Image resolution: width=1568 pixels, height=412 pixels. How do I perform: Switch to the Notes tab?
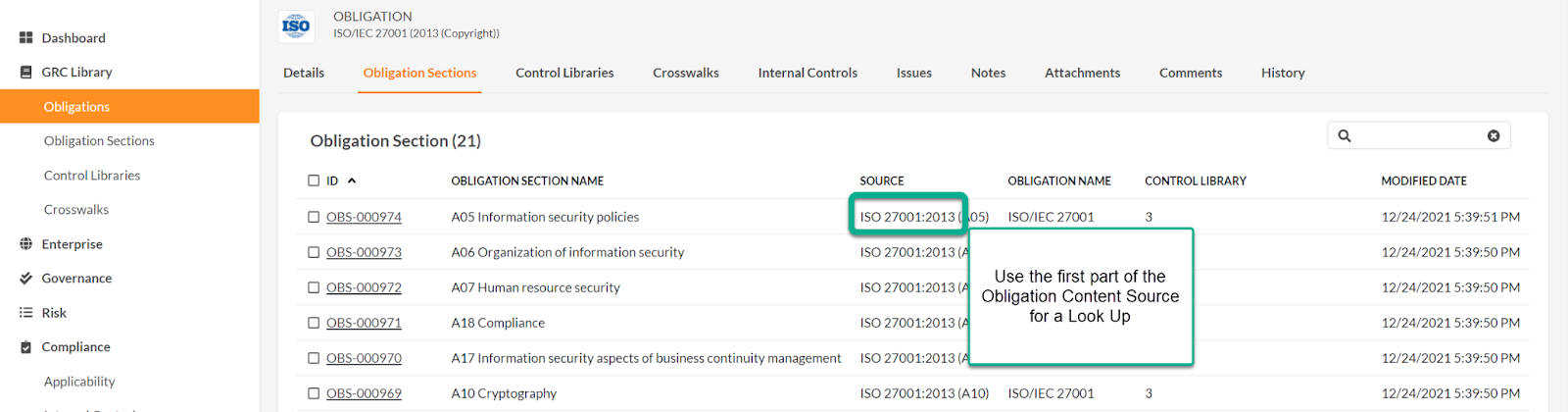point(988,73)
